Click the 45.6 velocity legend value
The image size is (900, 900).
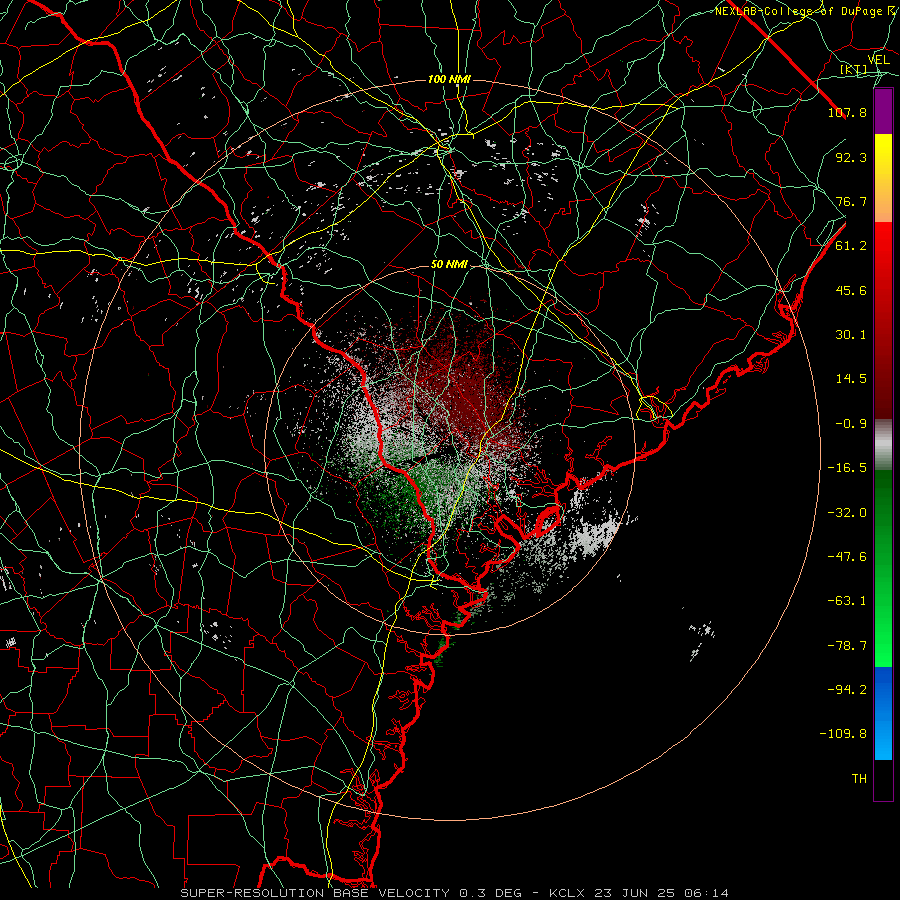click(851, 290)
